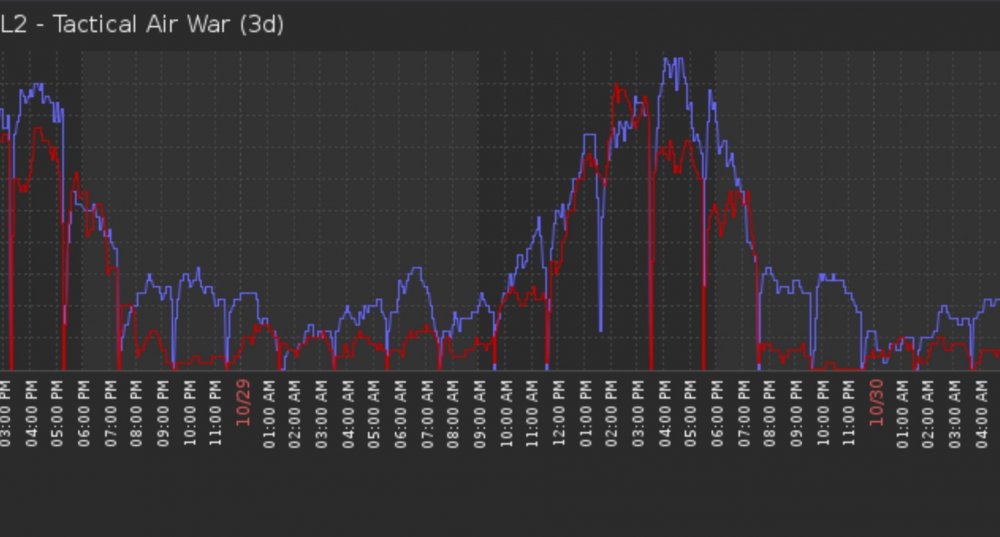Click the 02:00 AM label between 10/29 and 10/30
This screenshot has width=1000, height=537.
[x=295, y=414]
